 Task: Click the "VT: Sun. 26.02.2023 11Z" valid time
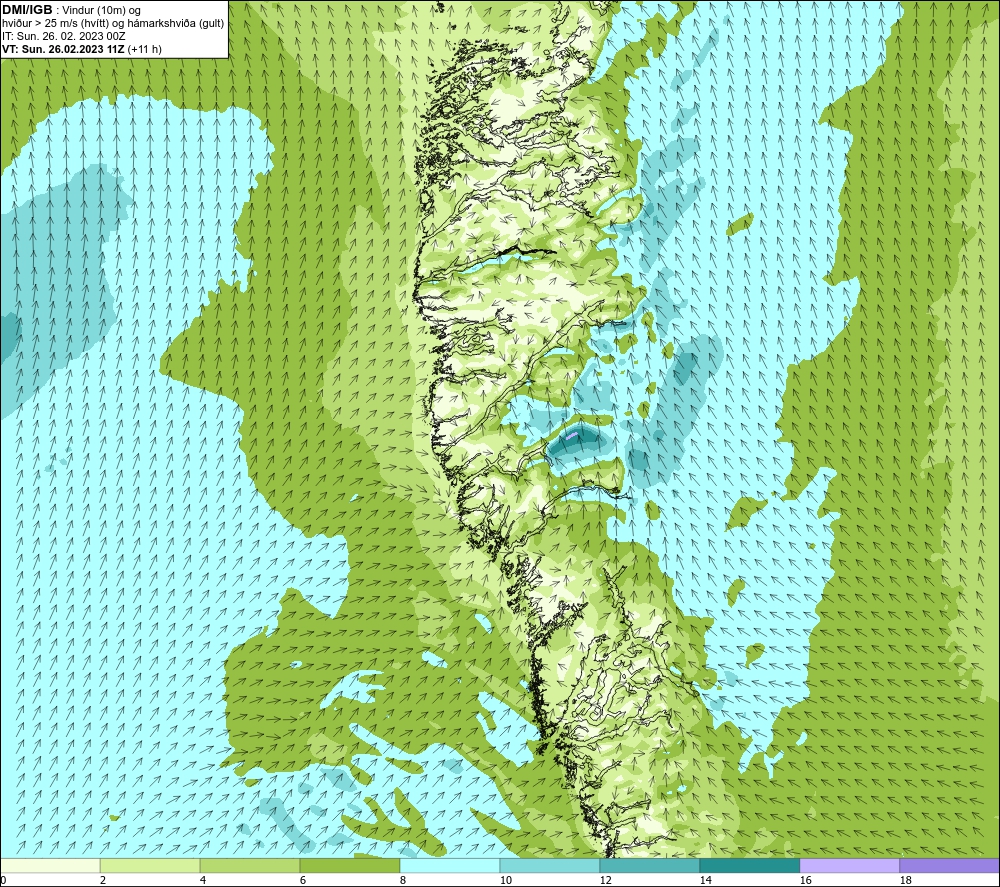64,49
